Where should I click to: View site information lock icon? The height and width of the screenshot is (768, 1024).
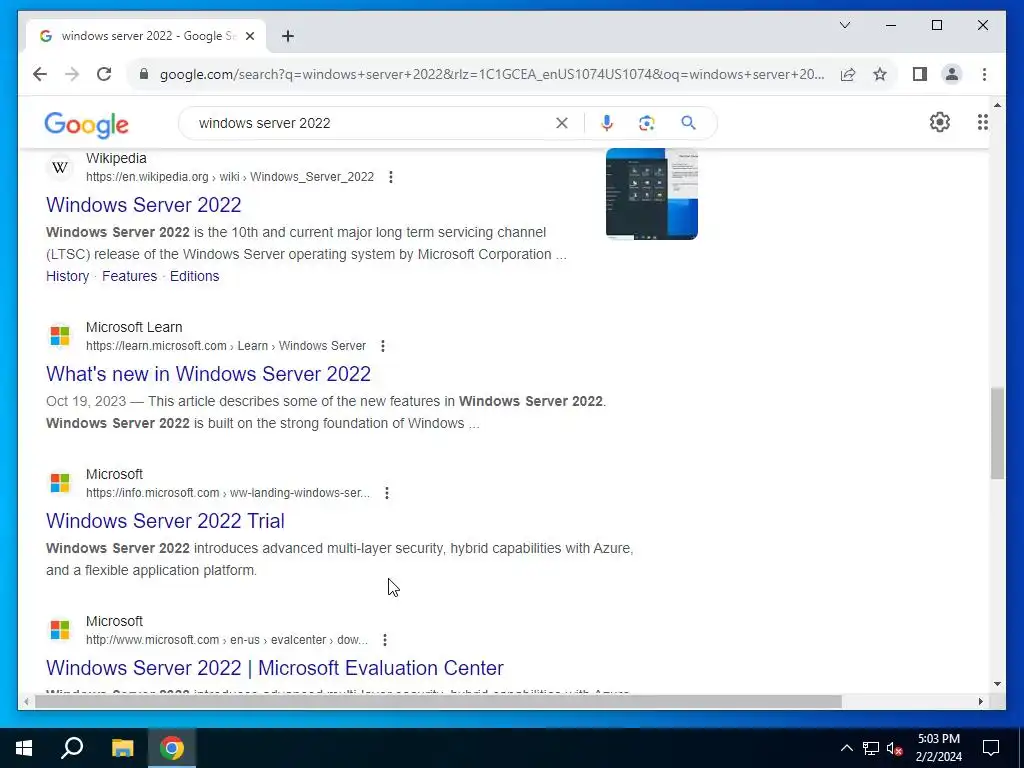point(144,74)
